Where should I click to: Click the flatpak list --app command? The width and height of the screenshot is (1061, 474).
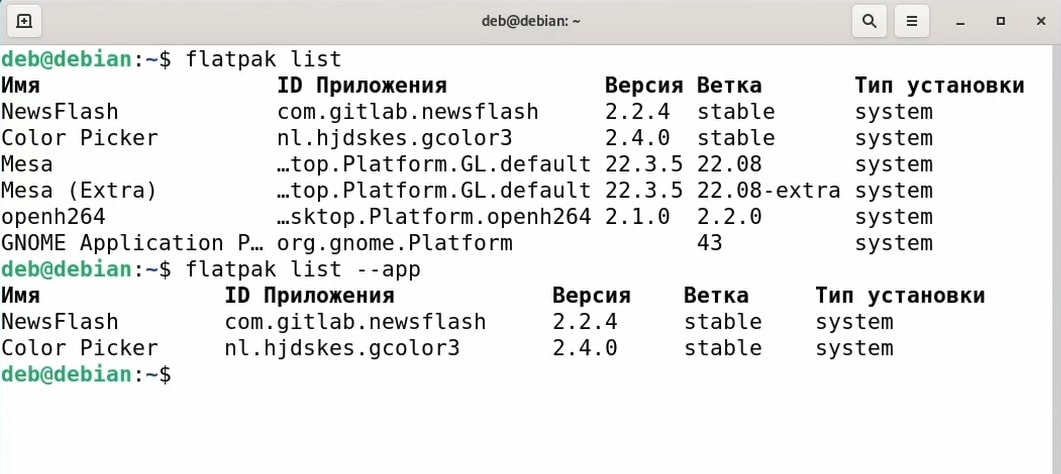pos(303,269)
